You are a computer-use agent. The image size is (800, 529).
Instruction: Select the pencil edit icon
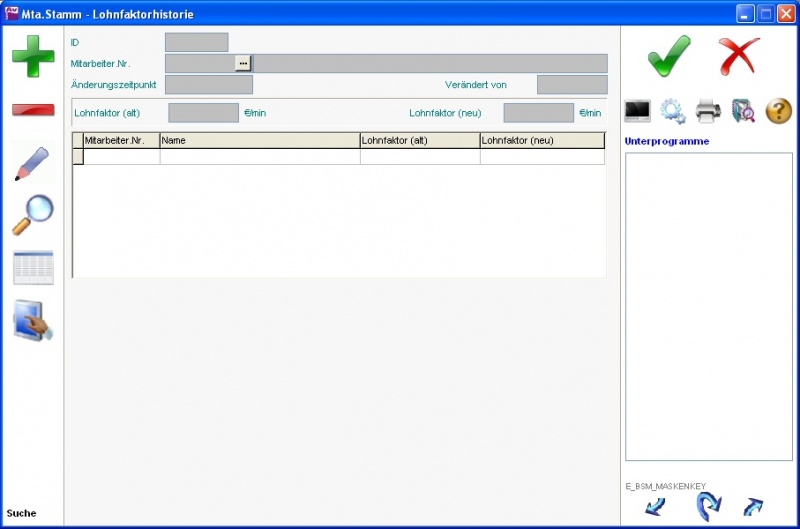point(33,163)
